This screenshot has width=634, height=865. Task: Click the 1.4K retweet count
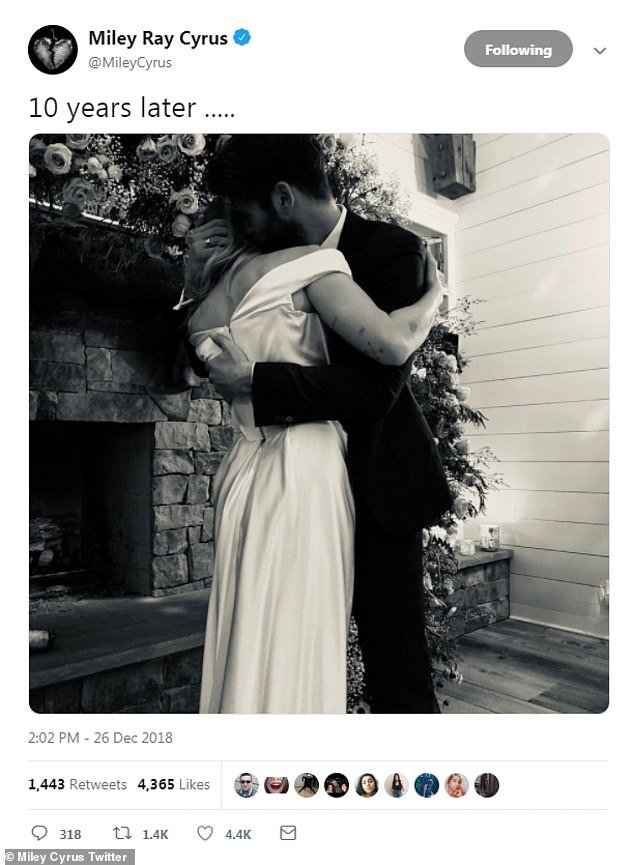click(x=154, y=833)
